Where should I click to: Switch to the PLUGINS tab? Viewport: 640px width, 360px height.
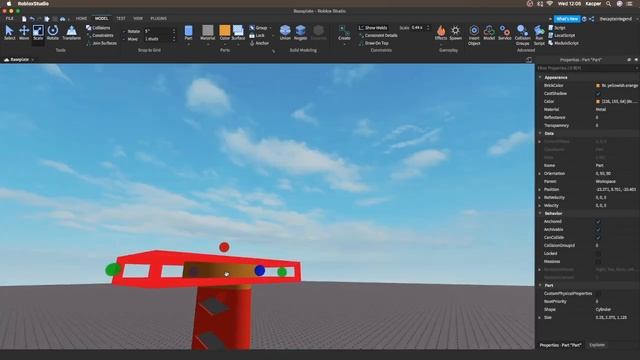(158, 19)
